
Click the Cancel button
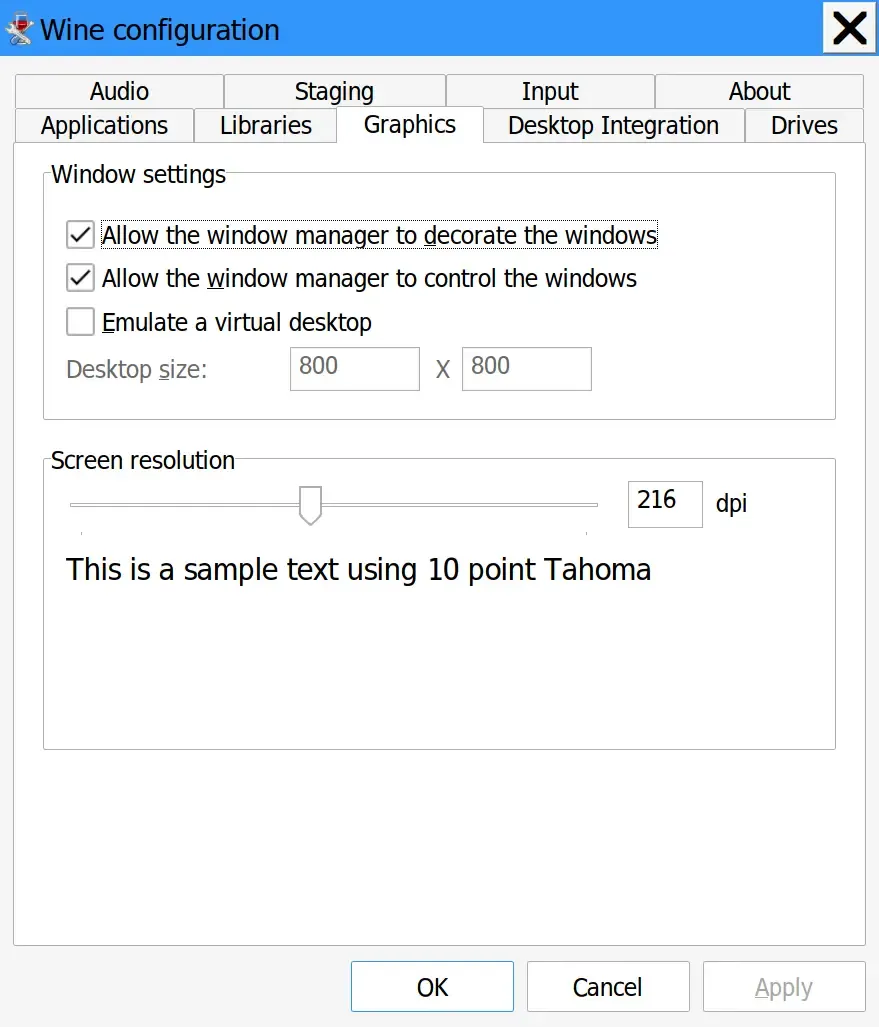pos(607,987)
